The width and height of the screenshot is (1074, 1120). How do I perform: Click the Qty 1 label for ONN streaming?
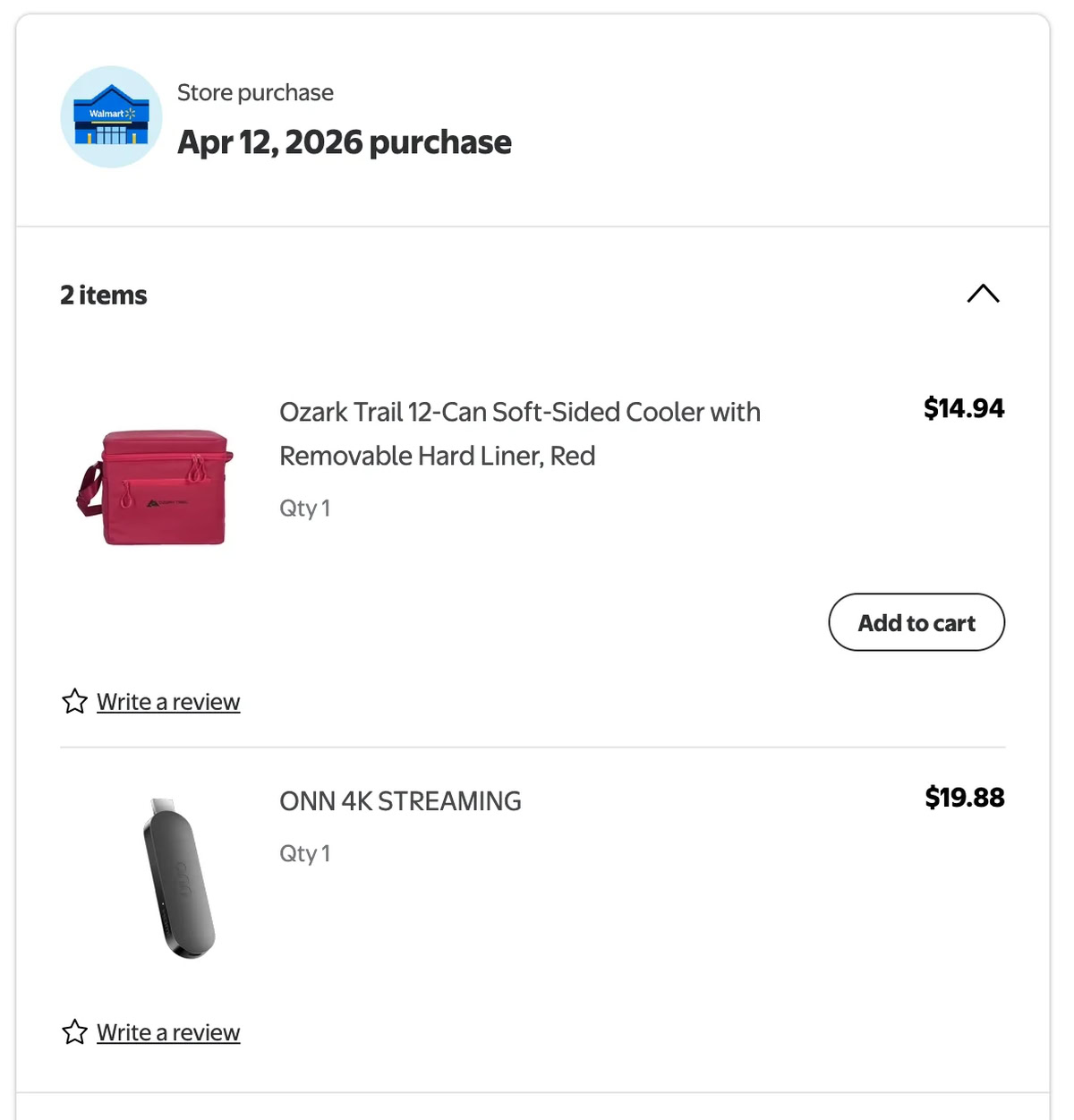(304, 853)
